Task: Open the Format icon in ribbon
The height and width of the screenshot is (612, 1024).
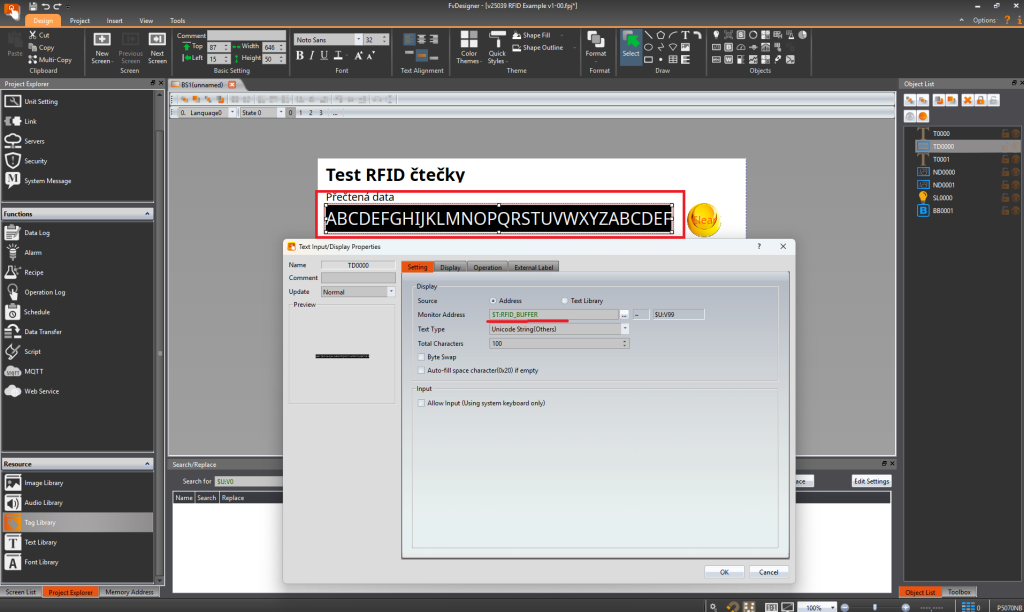Action: pos(597,42)
